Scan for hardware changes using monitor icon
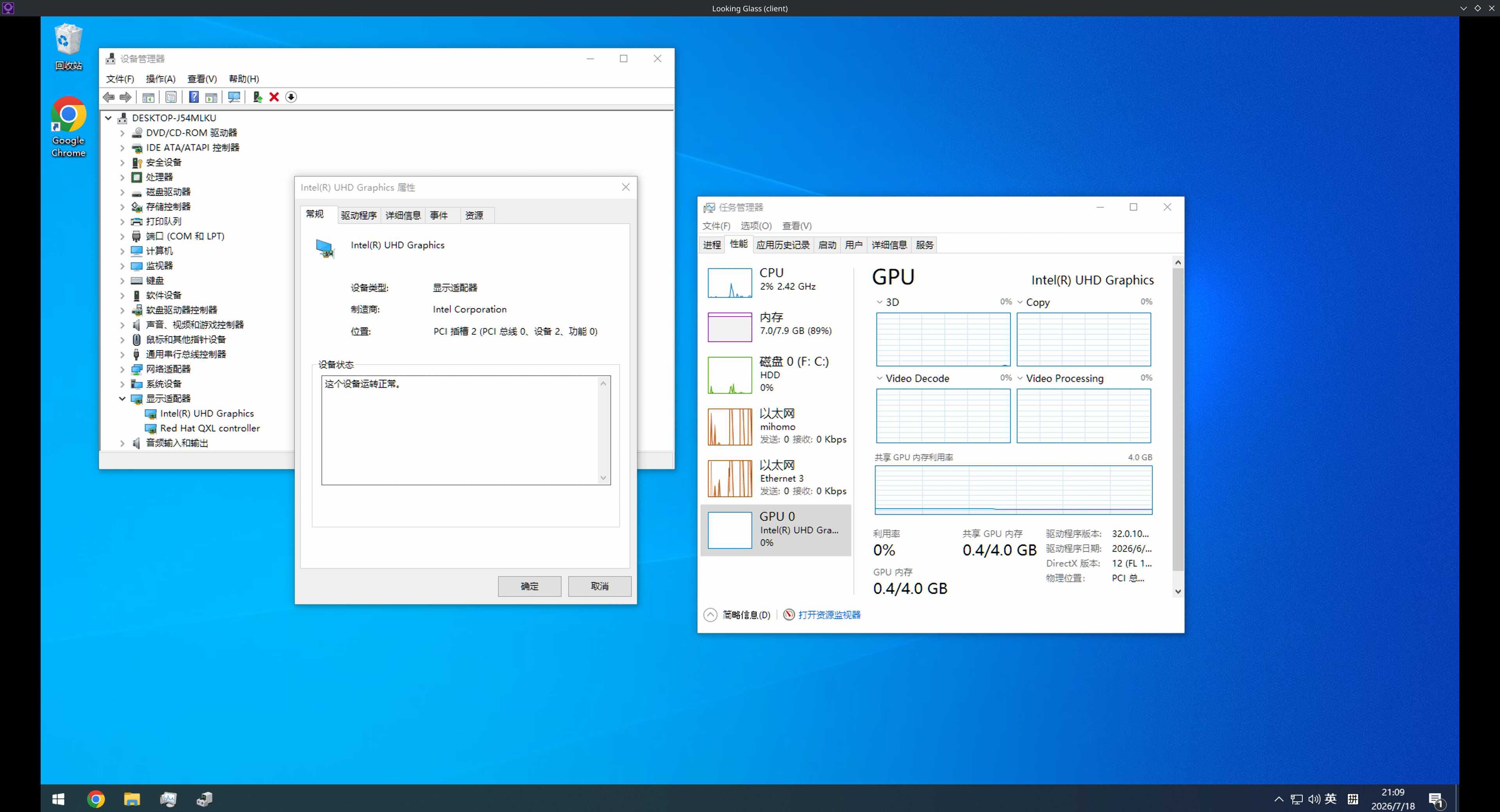 pyautogui.click(x=234, y=97)
